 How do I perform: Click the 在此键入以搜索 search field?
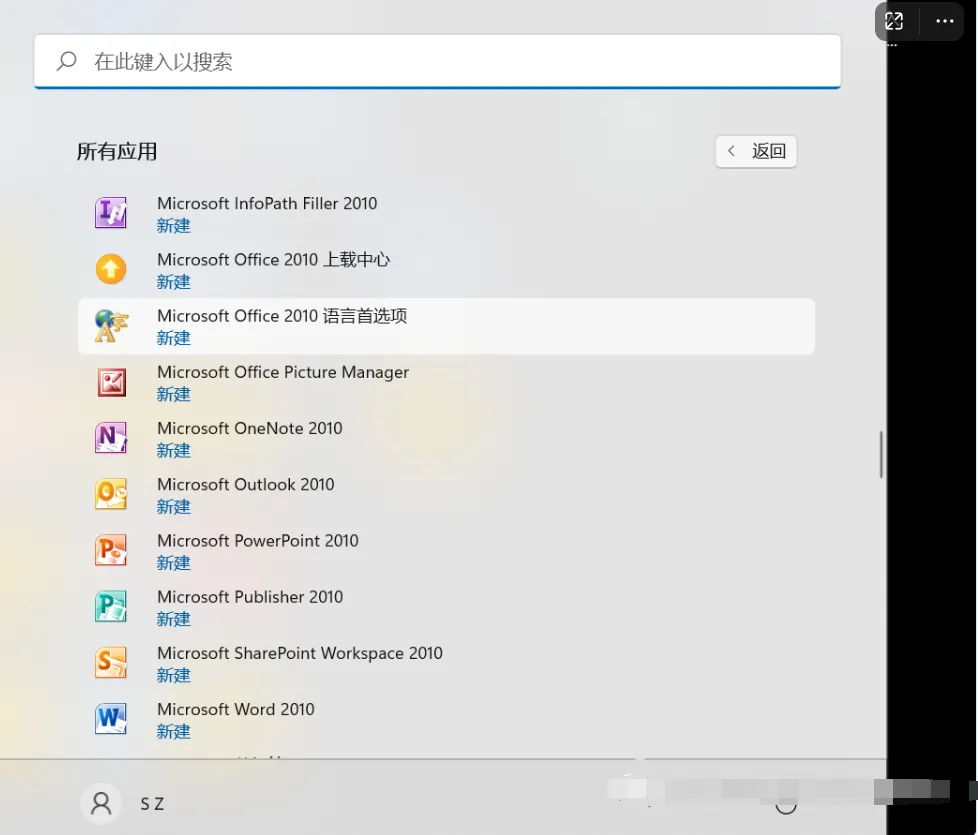point(437,61)
